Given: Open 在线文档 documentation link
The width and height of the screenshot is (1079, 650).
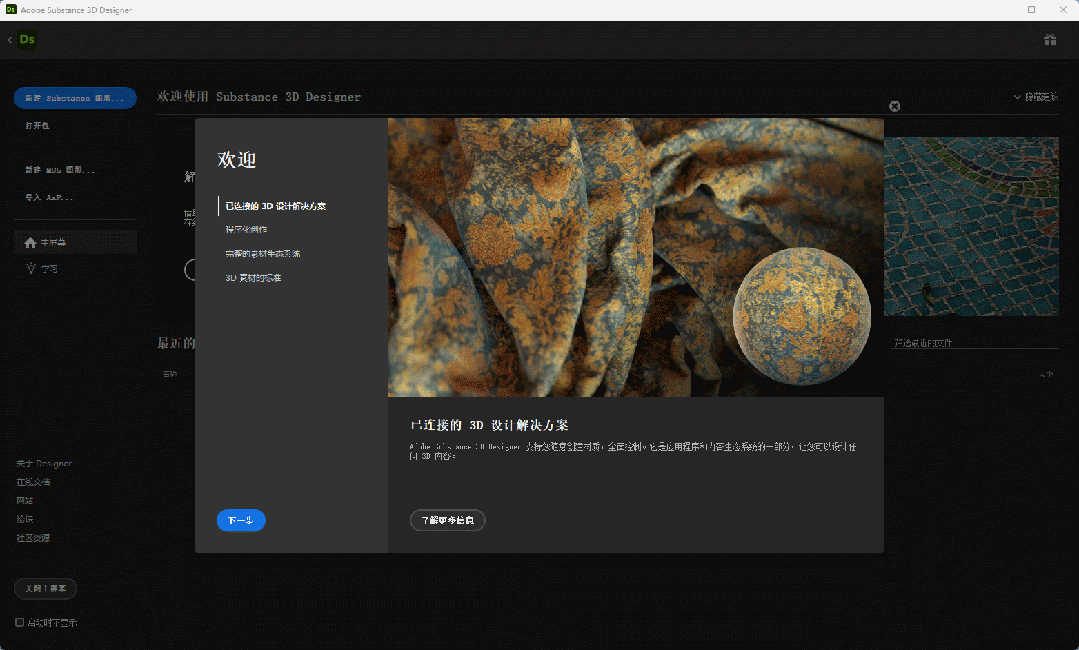Looking at the screenshot, I should (33, 482).
